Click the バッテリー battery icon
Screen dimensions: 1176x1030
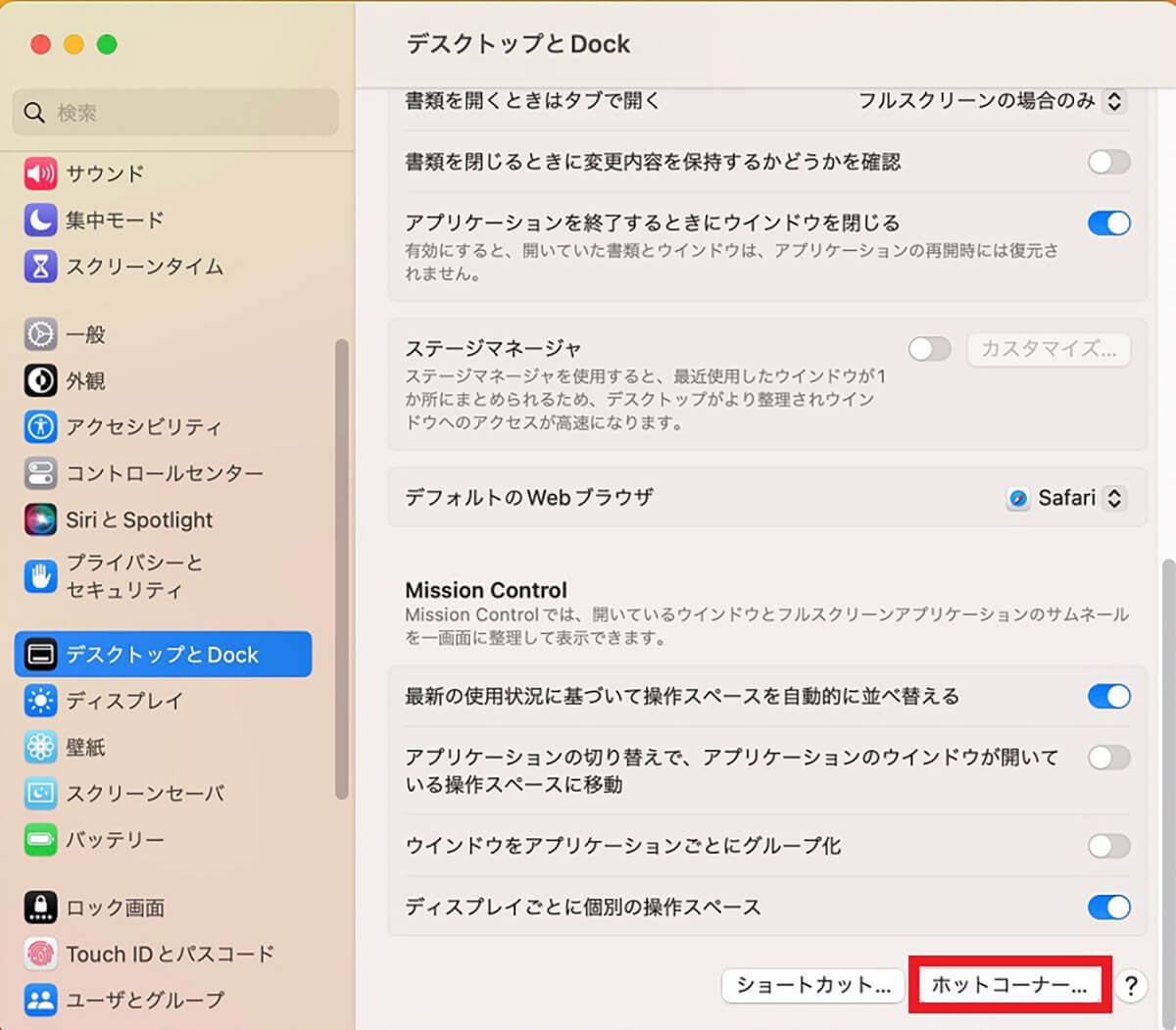(x=40, y=840)
